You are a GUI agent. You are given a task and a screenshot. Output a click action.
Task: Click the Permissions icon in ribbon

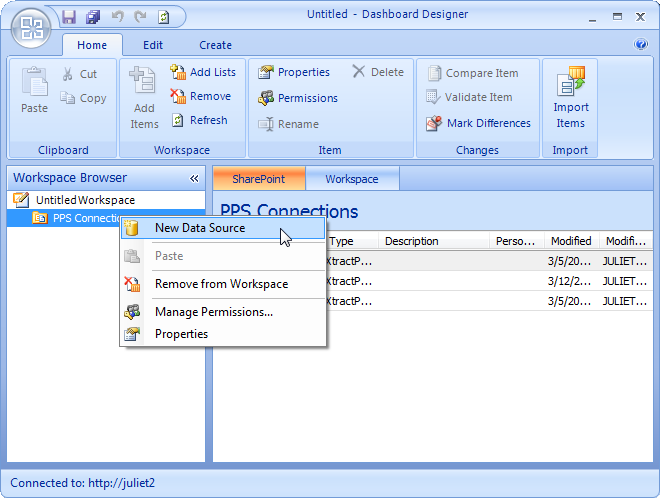pyautogui.click(x=266, y=98)
